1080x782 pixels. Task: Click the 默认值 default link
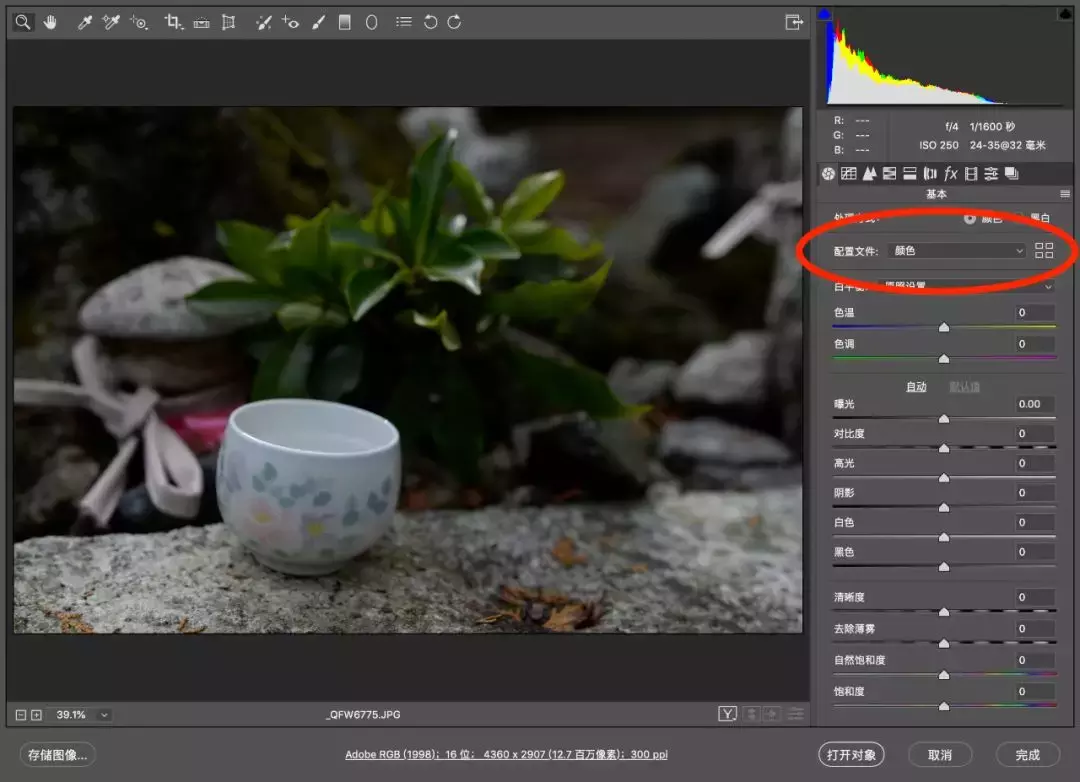pyautogui.click(x=964, y=387)
